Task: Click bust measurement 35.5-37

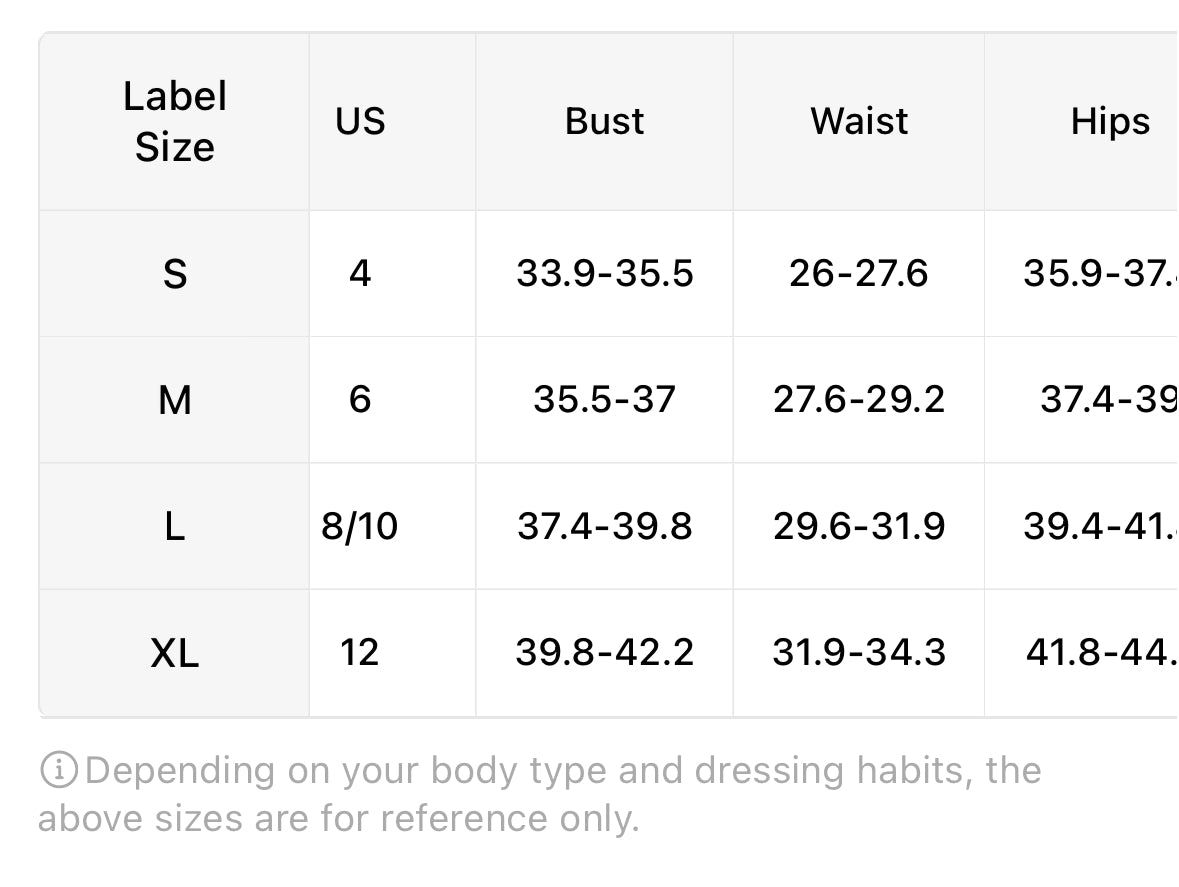Action: click(x=605, y=399)
